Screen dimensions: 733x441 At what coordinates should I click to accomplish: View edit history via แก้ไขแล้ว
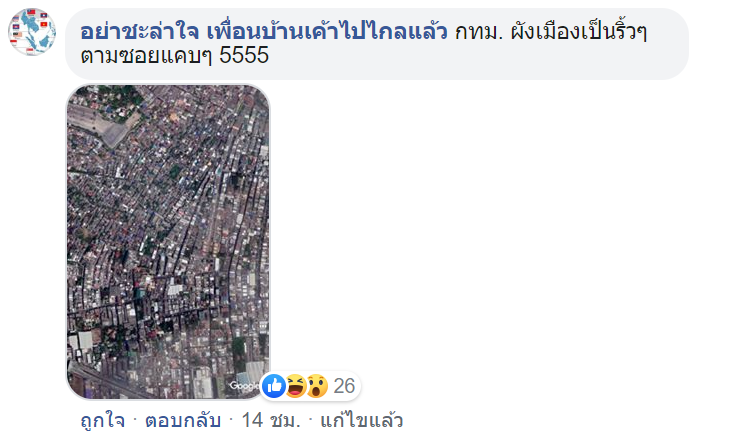[361, 420]
